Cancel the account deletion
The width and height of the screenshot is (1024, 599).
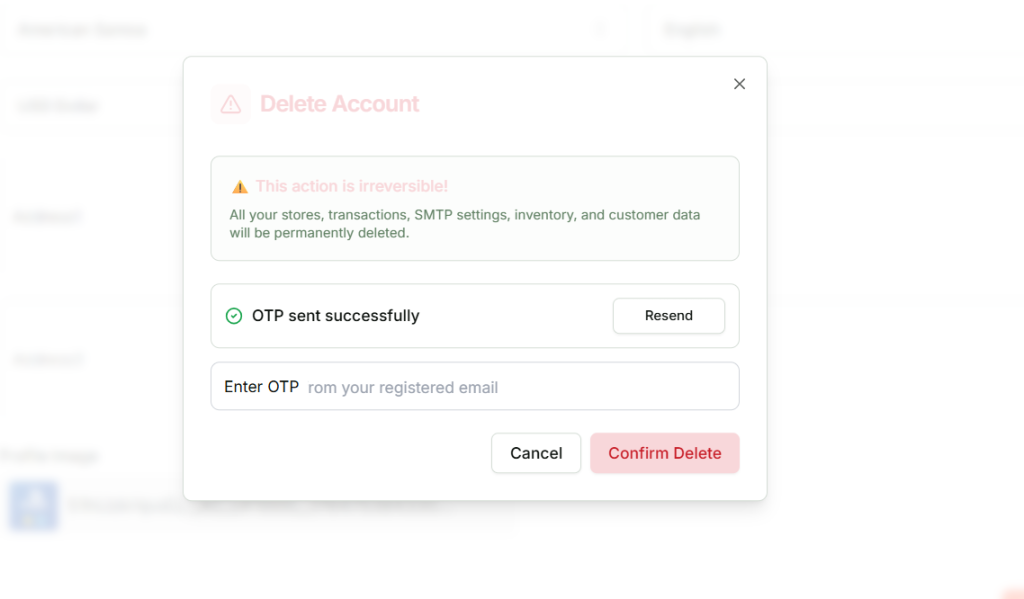[536, 453]
